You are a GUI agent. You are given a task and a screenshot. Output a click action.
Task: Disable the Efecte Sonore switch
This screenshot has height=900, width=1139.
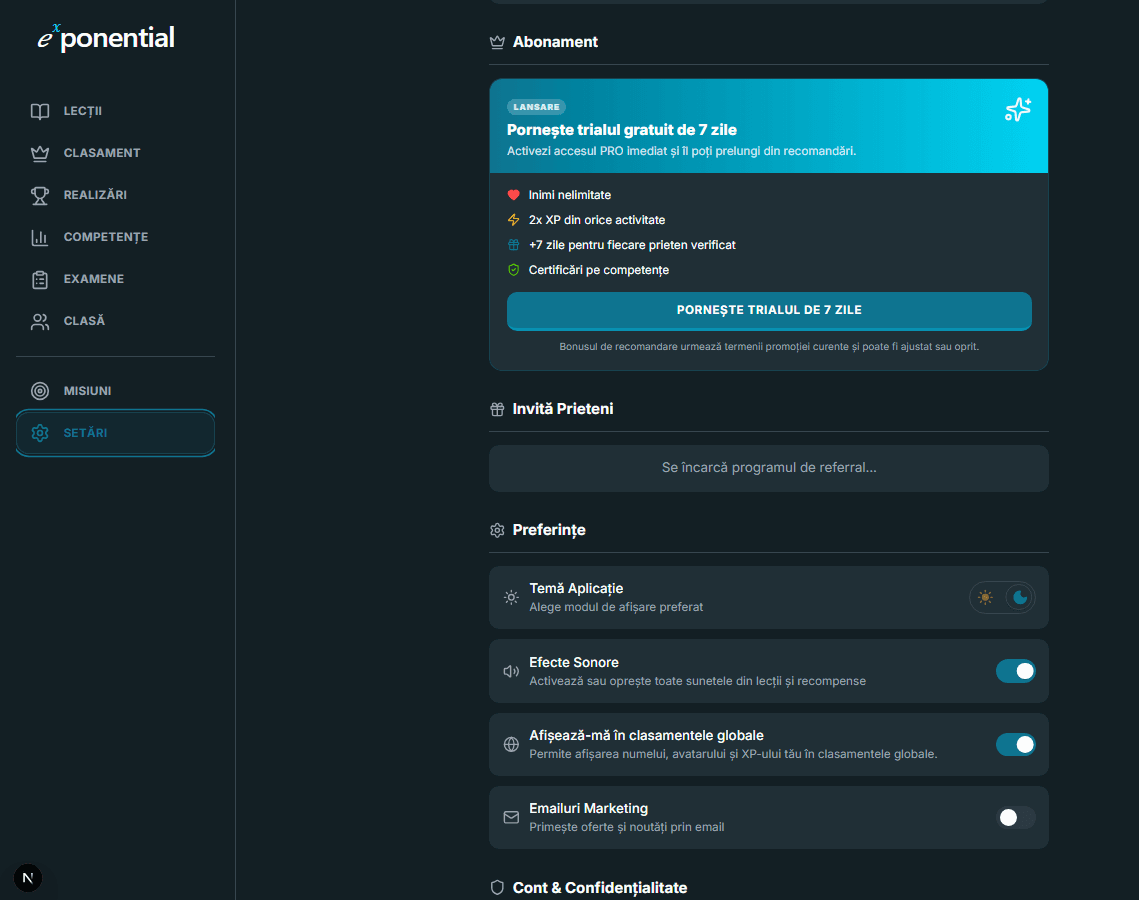pos(1016,671)
